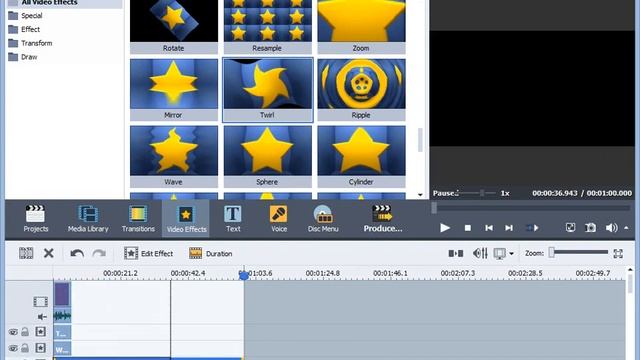Click the Produce button

tap(382, 219)
